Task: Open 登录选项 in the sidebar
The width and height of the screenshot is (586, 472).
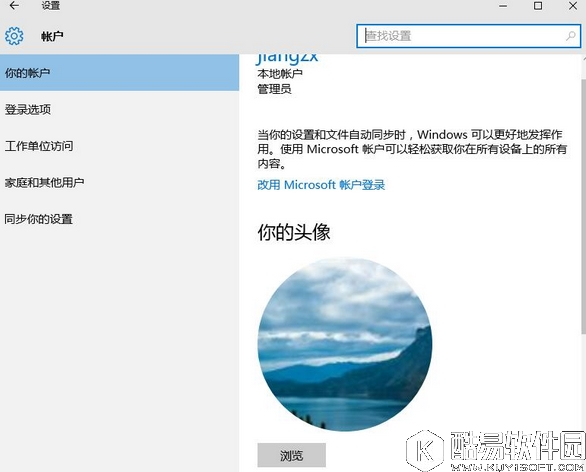Action: coord(120,109)
